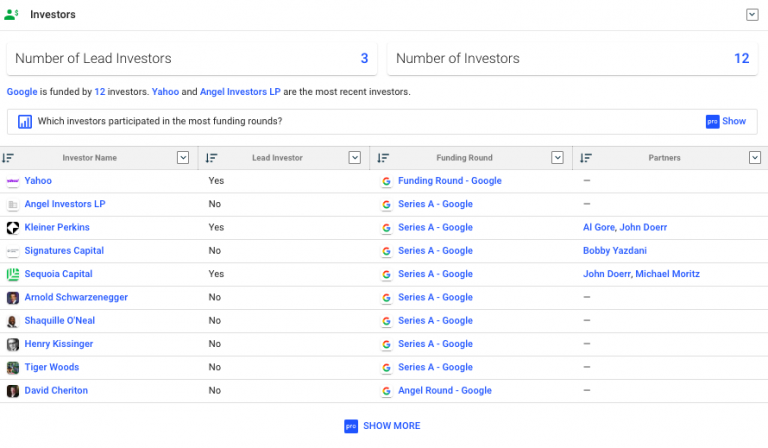Image resolution: width=768 pixels, height=448 pixels.
Task: Open the Yahoo investor link
Action: 38,181
